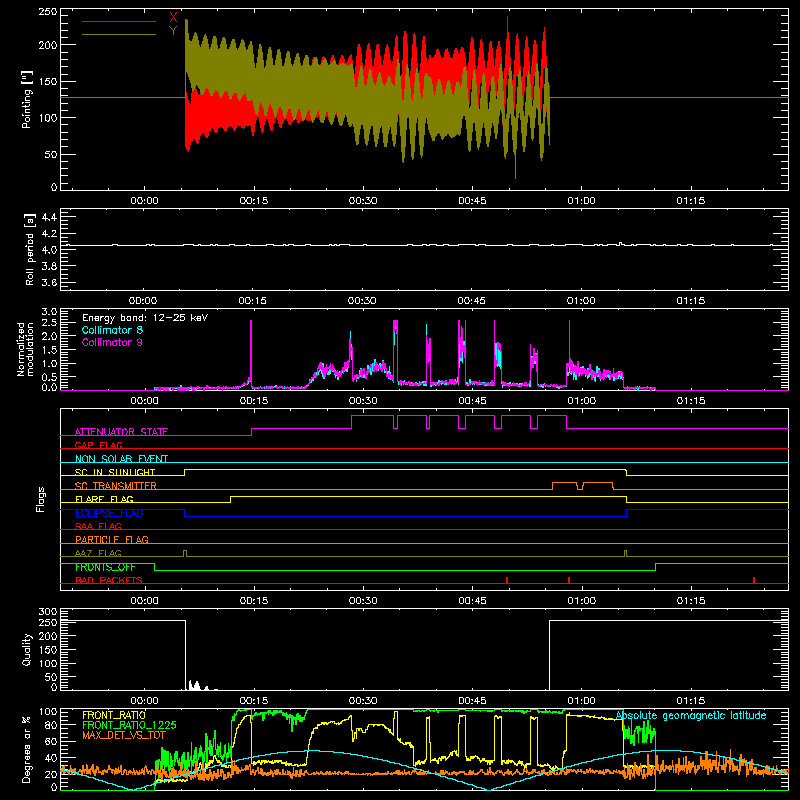Image resolution: width=800 pixels, height=800 pixels.
Task: Click the Pointing axis title
Action: tap(27, 99)
